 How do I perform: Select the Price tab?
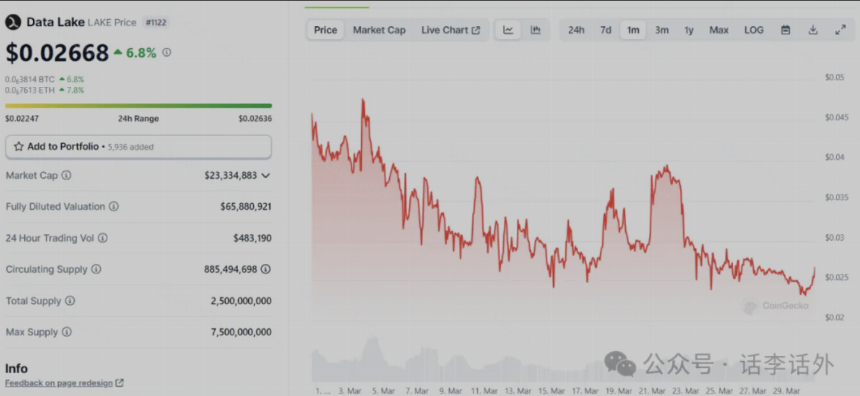coord(325,30)
